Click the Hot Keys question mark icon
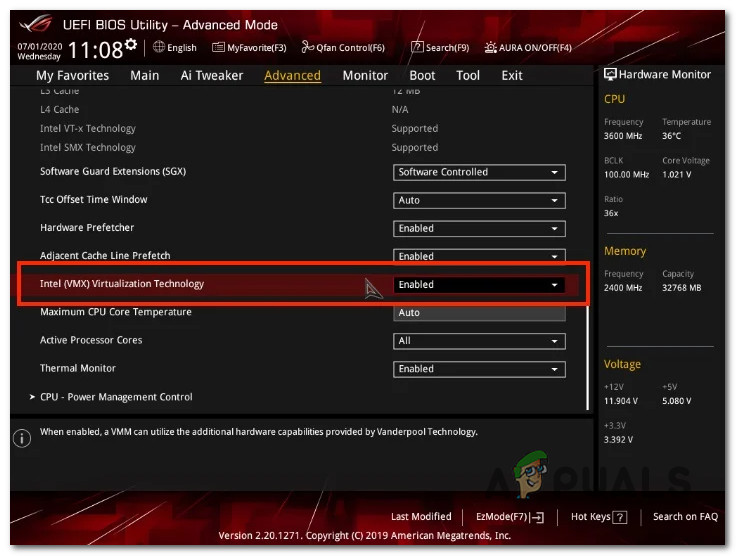 (620, 517)
